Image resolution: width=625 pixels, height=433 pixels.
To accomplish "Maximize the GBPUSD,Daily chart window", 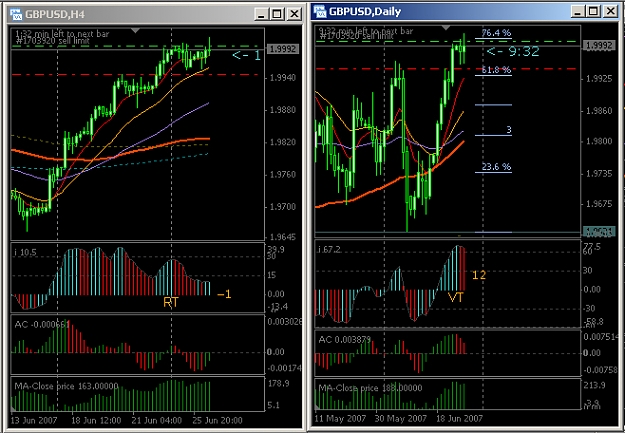I will coord(593,12).
